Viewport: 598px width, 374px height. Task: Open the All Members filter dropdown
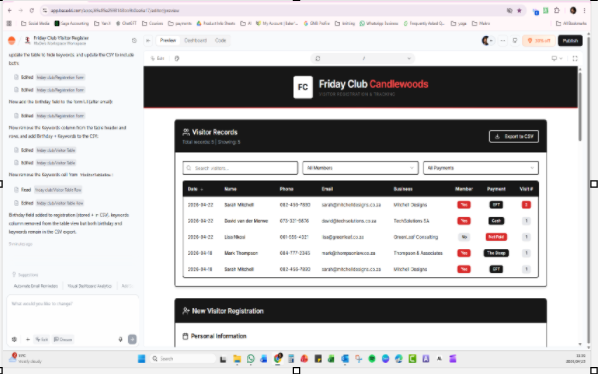pyautogui.click(x=360, y=168)
